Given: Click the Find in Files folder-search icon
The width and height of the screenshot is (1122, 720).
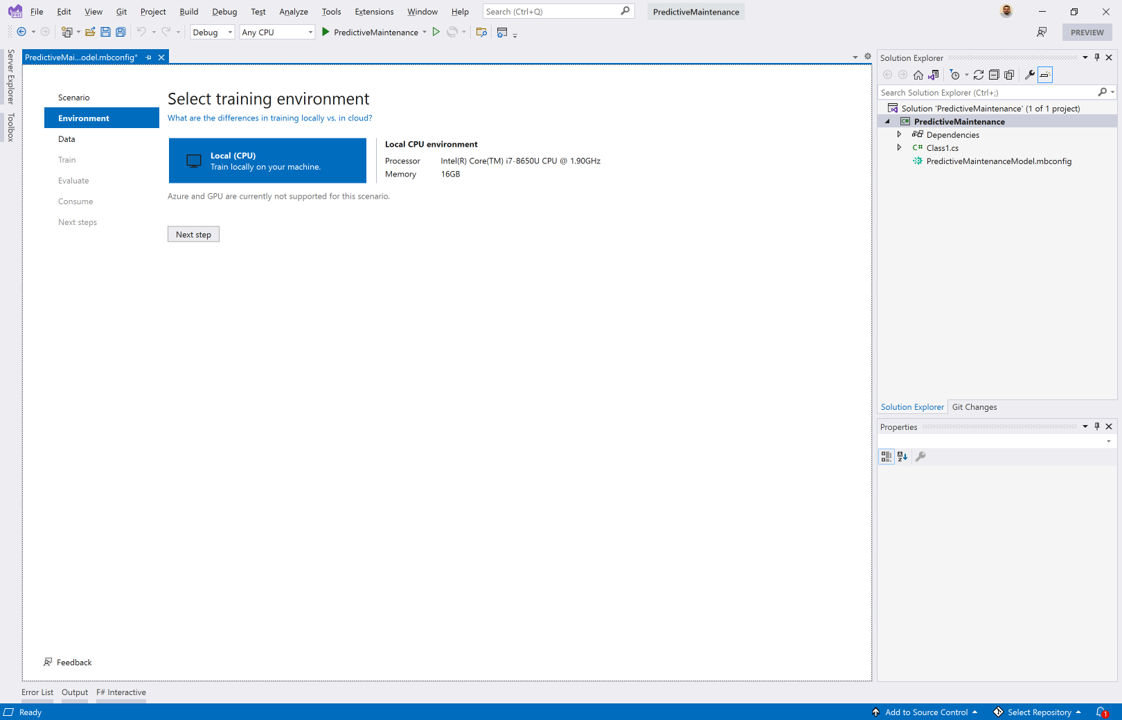Looking at the screenshot, I should (x=482, y=31).
